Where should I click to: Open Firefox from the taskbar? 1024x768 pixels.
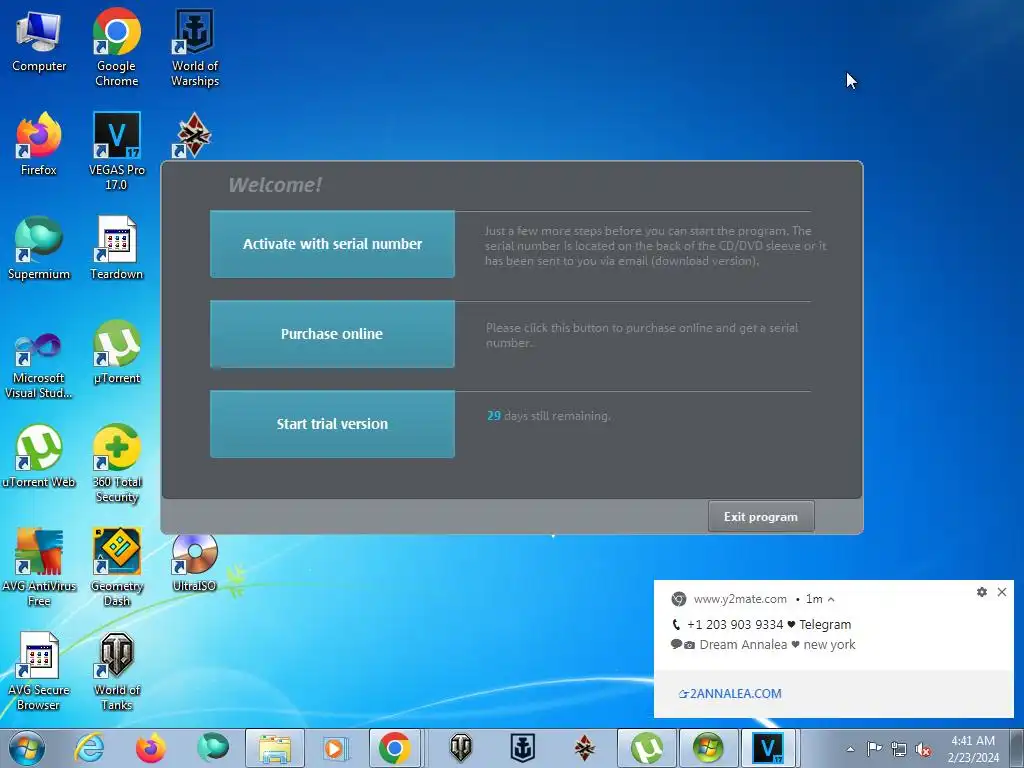pyautogui.click(x=151, y=748)
